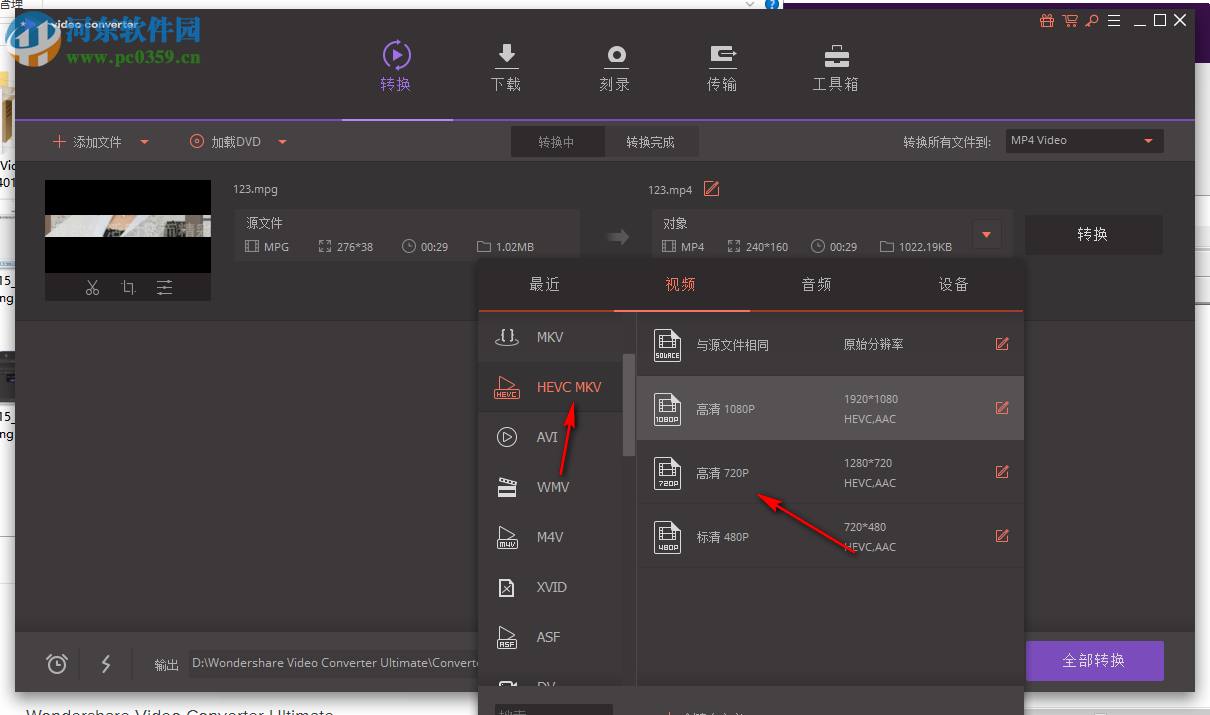Open the MP4 Video output format dropdown
1210x715 pixels.
coord(1084,141)
